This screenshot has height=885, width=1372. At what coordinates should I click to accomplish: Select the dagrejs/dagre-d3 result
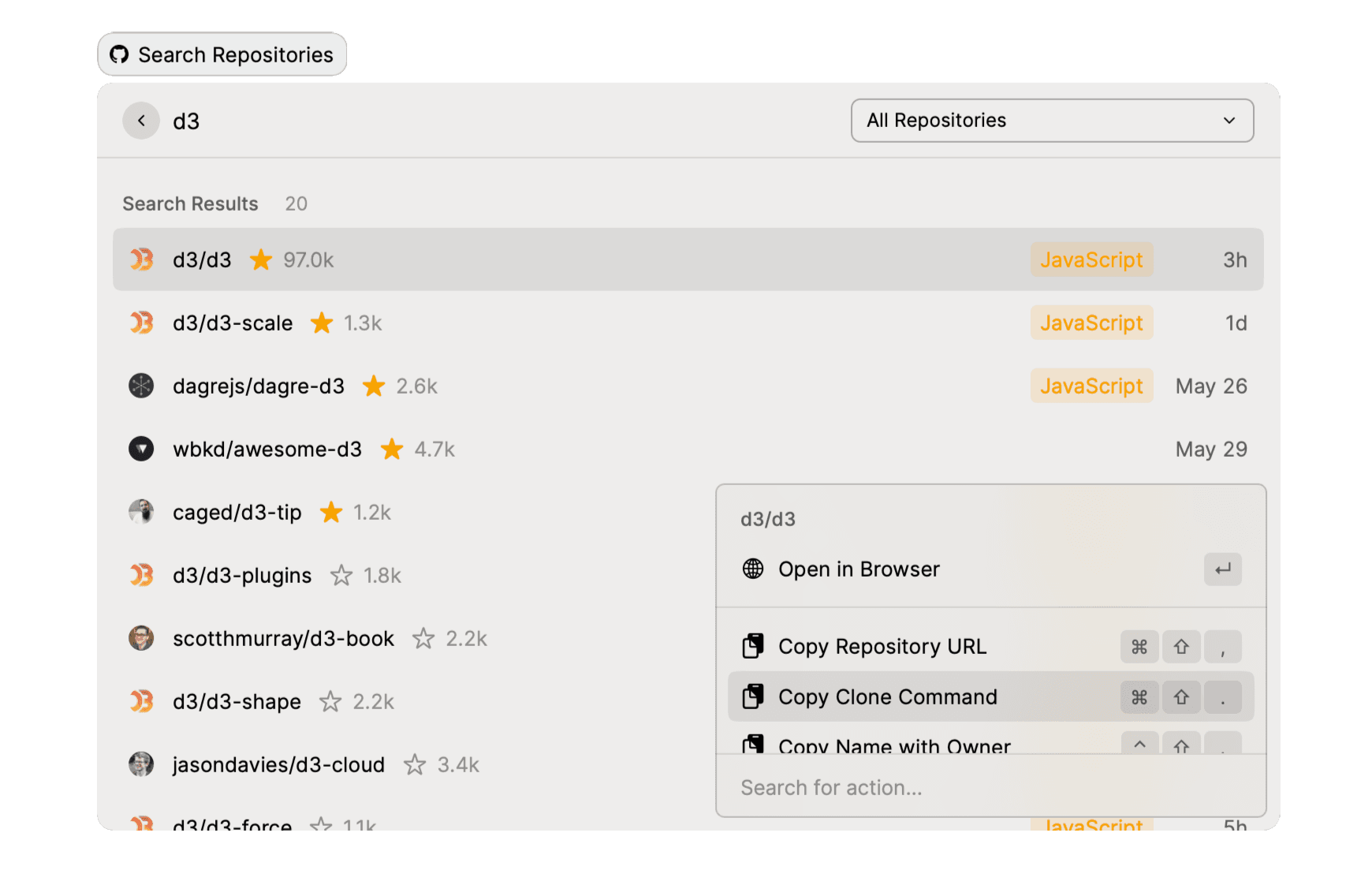(x=688, y=386)
